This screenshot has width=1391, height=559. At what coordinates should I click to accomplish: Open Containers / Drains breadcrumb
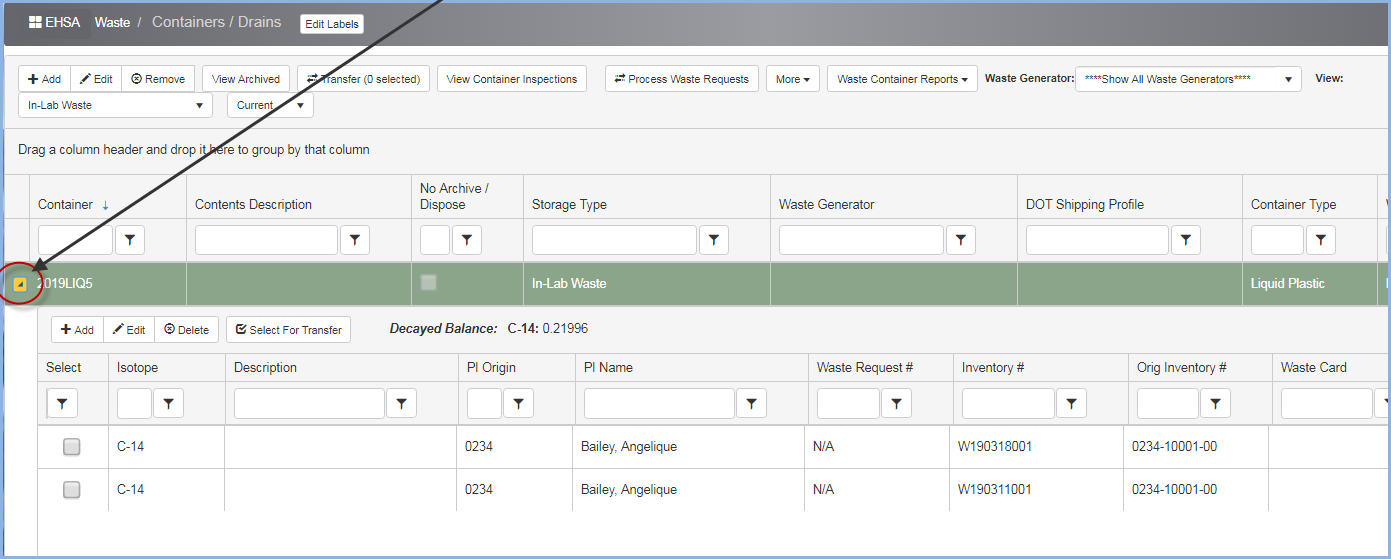216,22
